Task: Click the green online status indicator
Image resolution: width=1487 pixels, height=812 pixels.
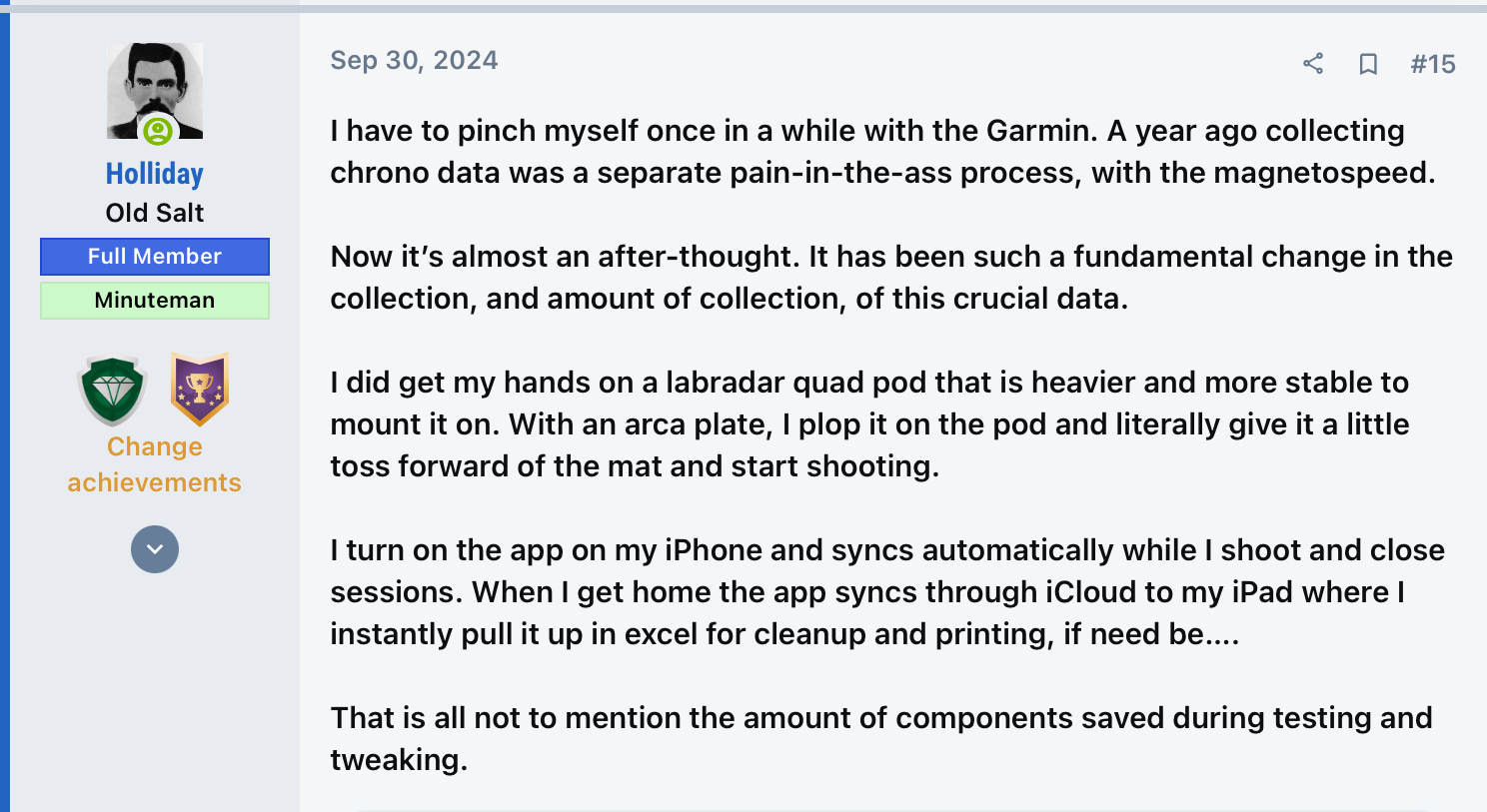Action: pyautogui.click(x=158, y=131)
